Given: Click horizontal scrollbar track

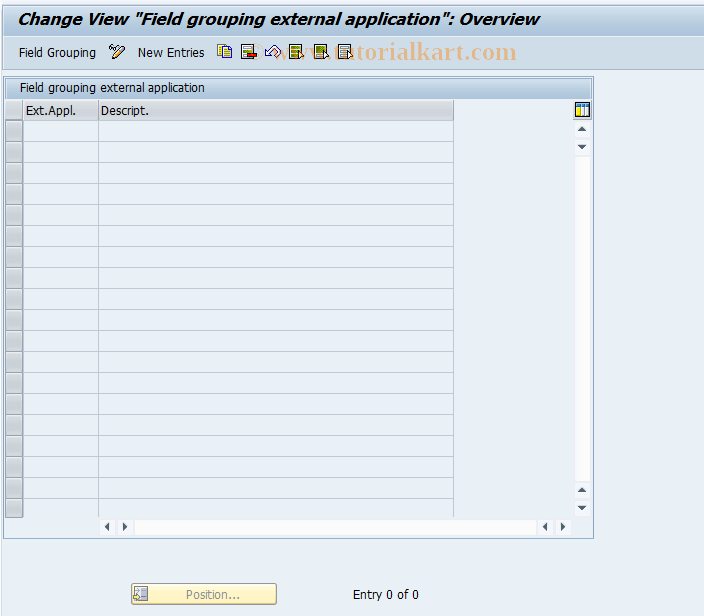Looking at the screenshot, I should [x=335, y=527].
